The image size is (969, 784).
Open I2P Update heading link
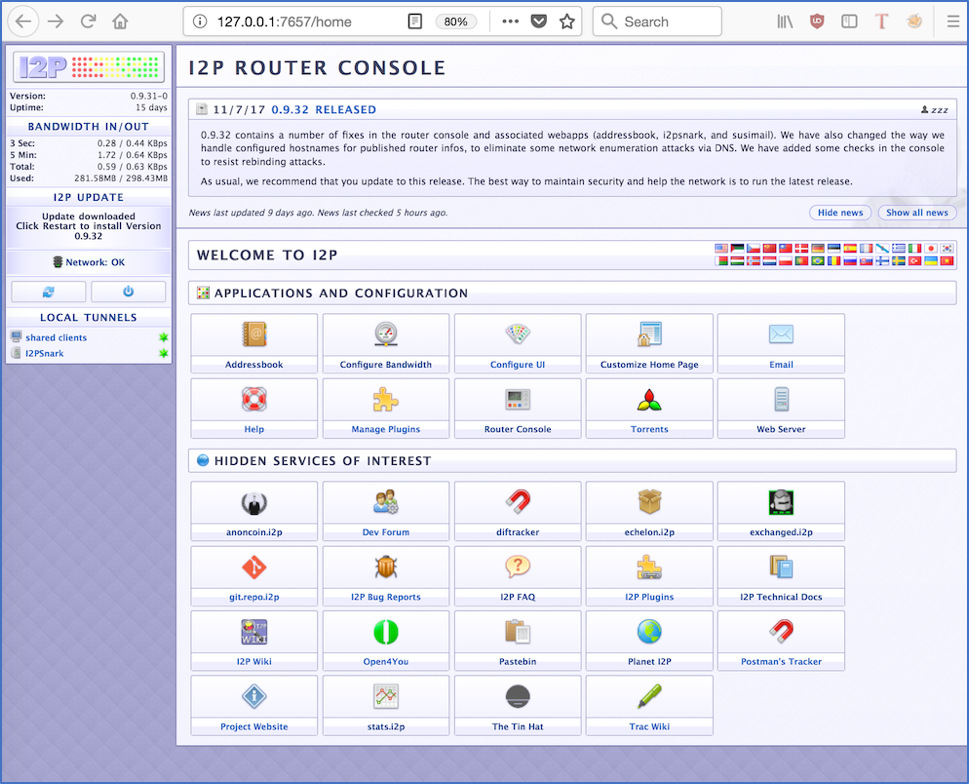point(88,198)
